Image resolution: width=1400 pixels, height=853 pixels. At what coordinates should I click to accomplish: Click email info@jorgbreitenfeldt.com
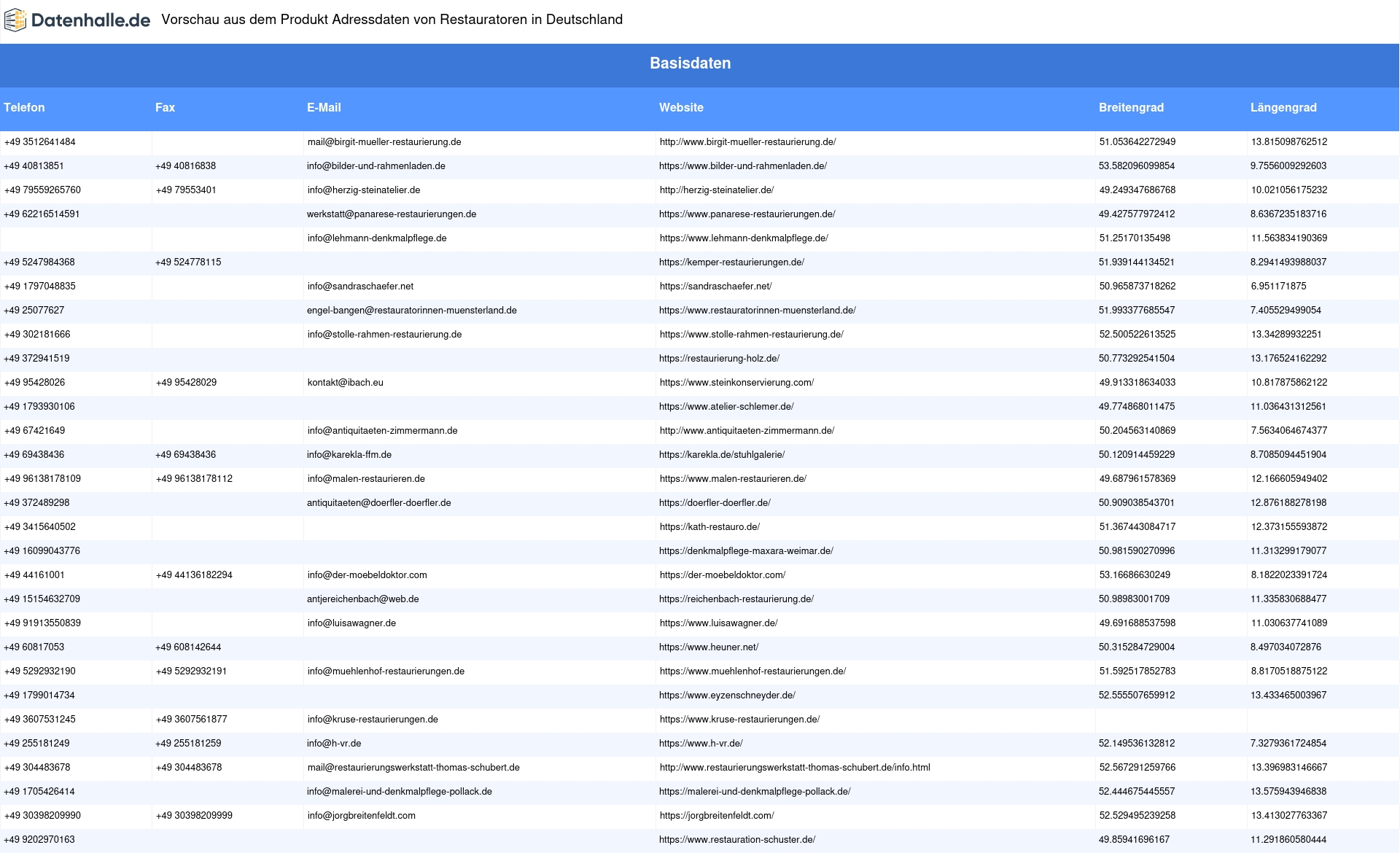point(362,816)
